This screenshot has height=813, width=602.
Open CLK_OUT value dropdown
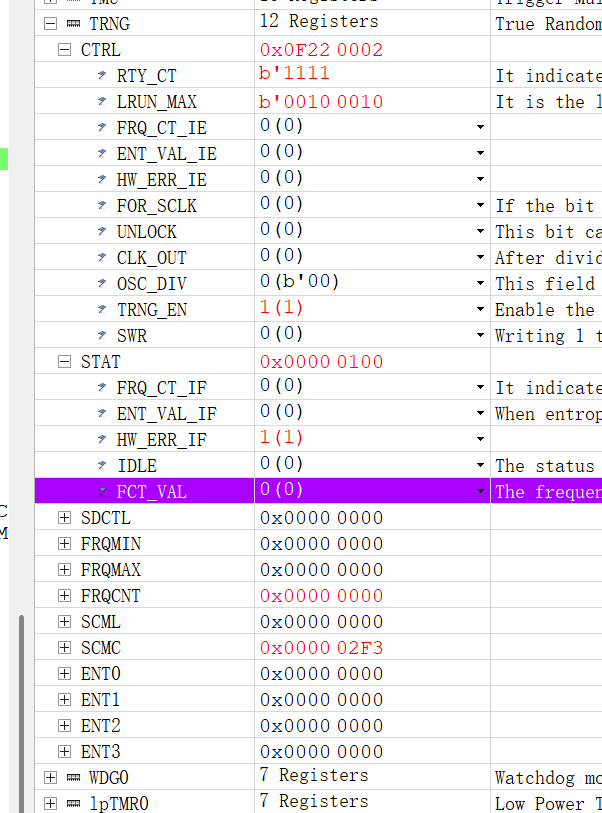coord(481,257)
